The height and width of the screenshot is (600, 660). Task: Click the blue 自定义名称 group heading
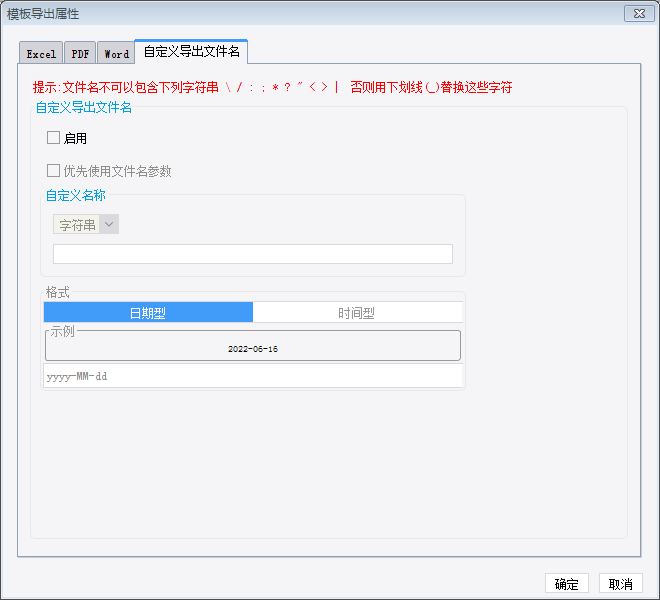(76, 195)
